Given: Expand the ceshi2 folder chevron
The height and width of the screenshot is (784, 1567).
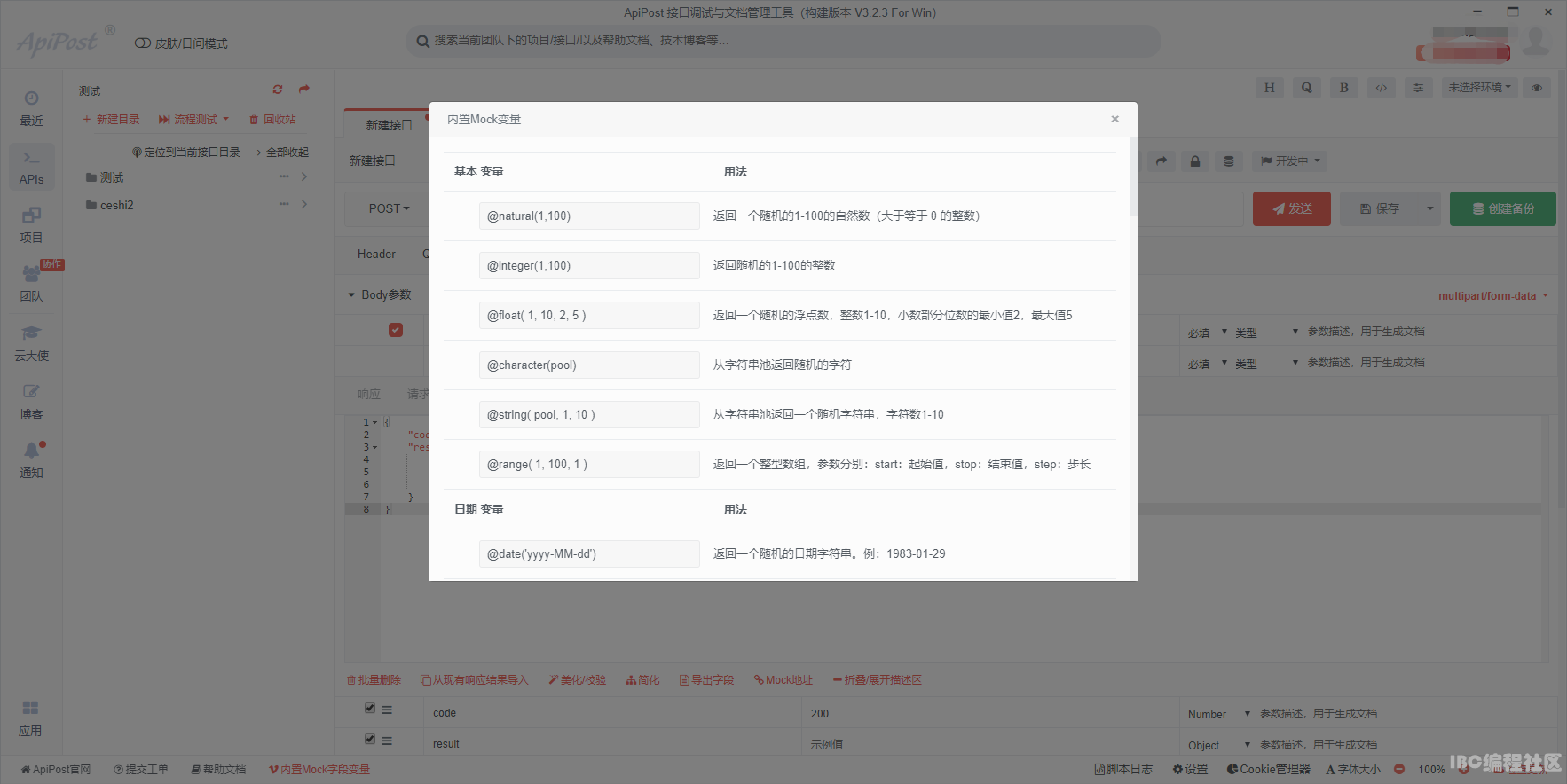Looking at the screenshot, I should [x=304, y=204].
